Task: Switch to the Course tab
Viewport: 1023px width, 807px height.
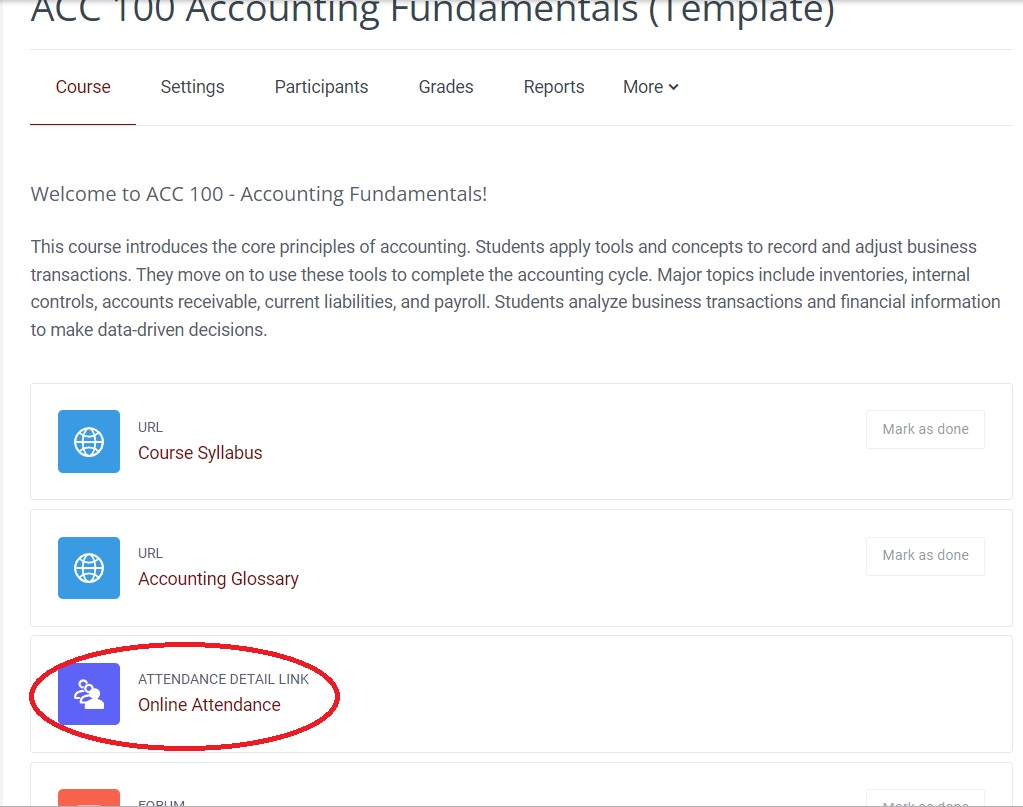Action: click(x=83, y=87)
